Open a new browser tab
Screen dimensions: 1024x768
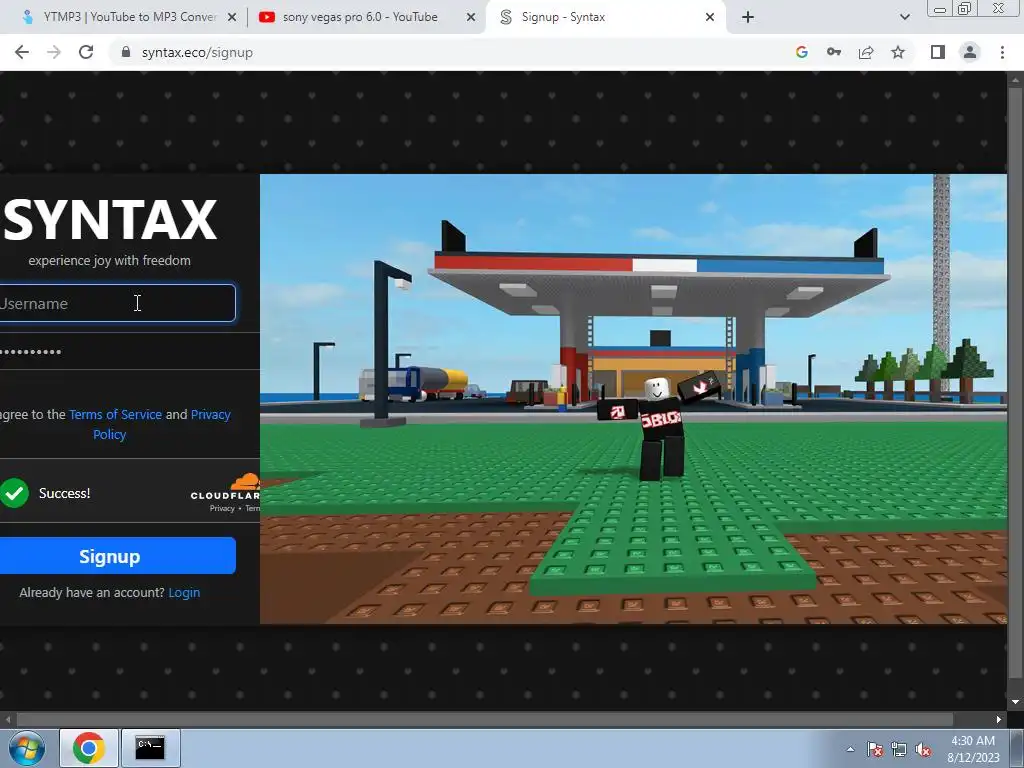(x=748, y=17)
